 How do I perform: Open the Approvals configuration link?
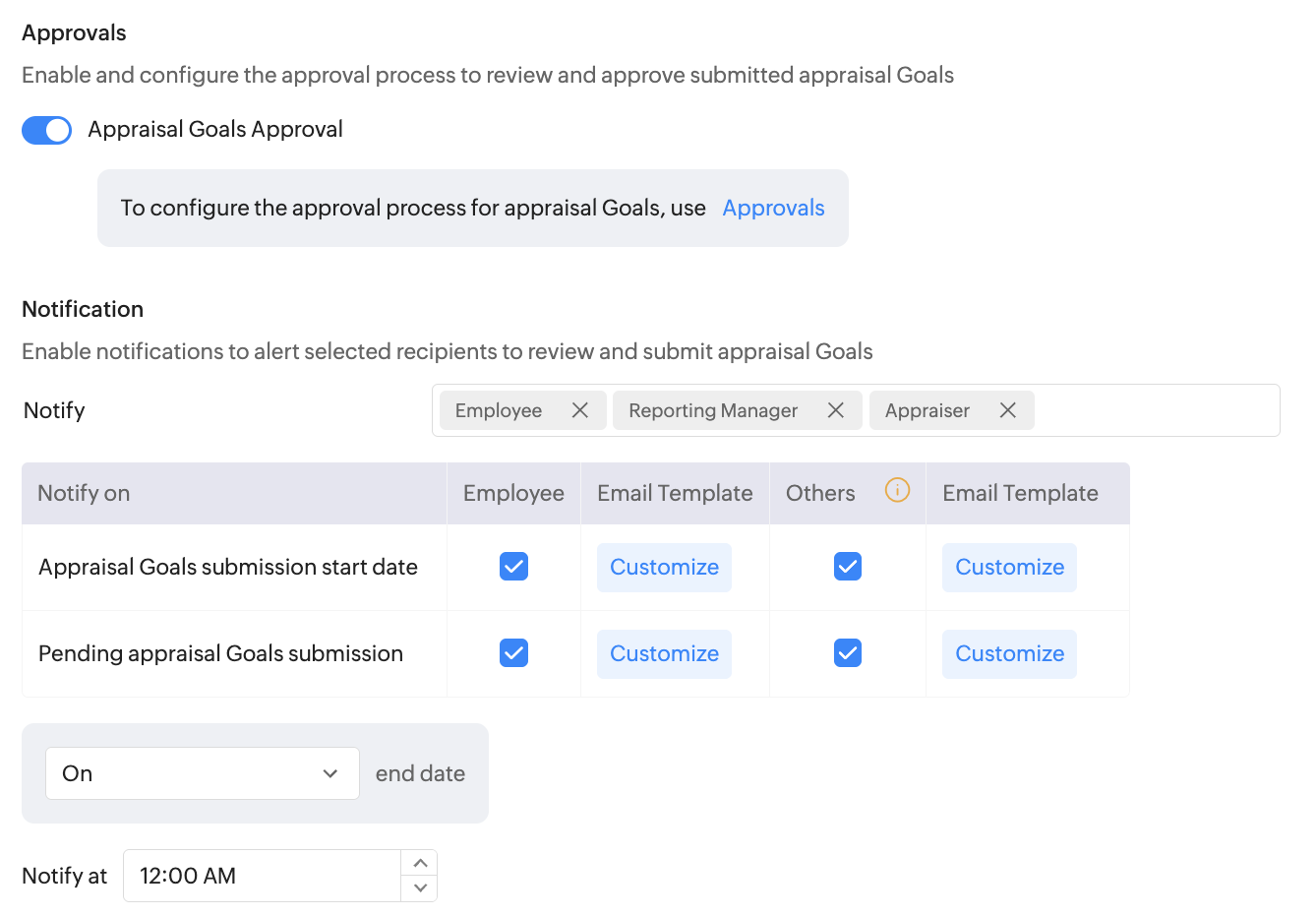point(773,208)
